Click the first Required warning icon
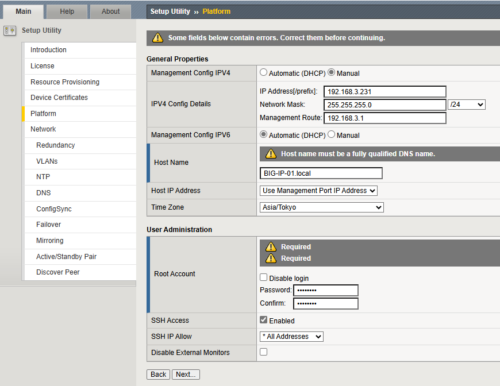The image size is (500, 386). point(271,247)
